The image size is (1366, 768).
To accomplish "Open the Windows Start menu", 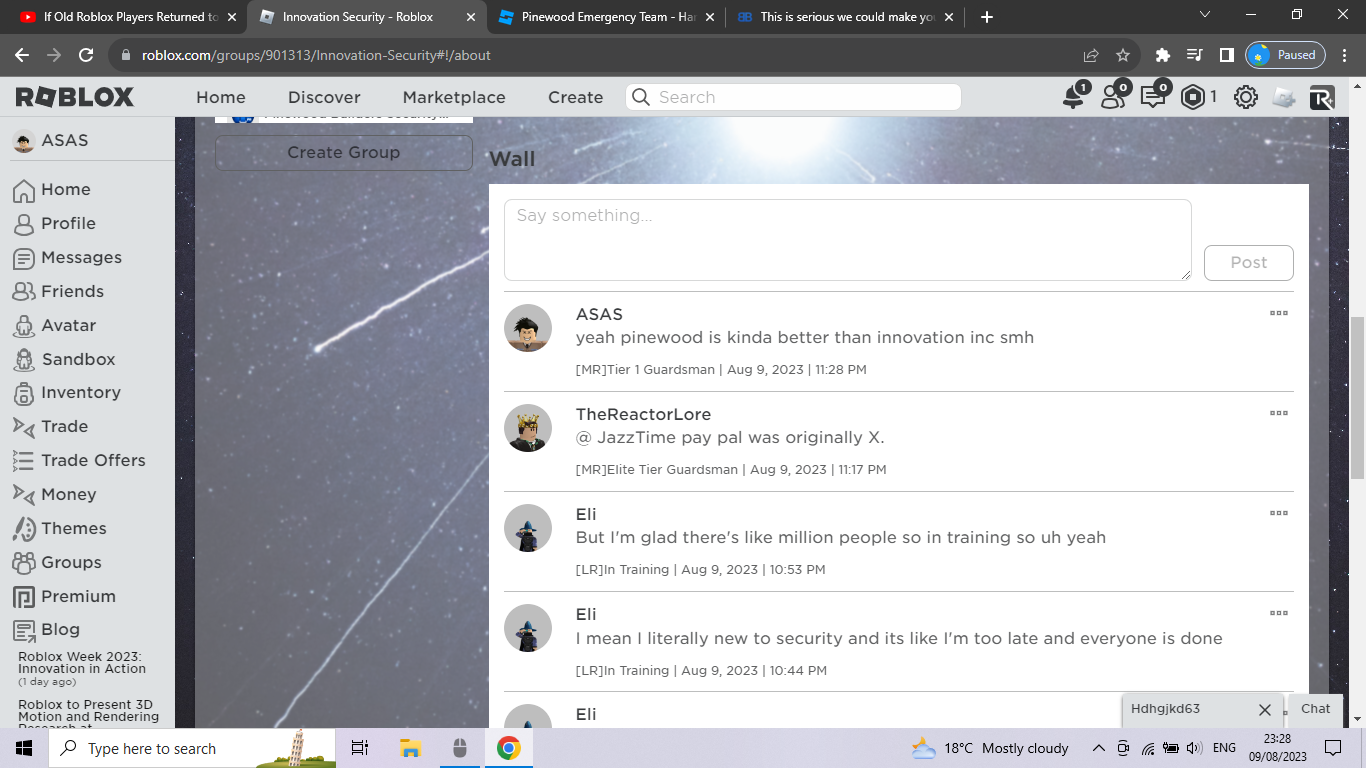I will pyautogui.click(x=23, y=748).
